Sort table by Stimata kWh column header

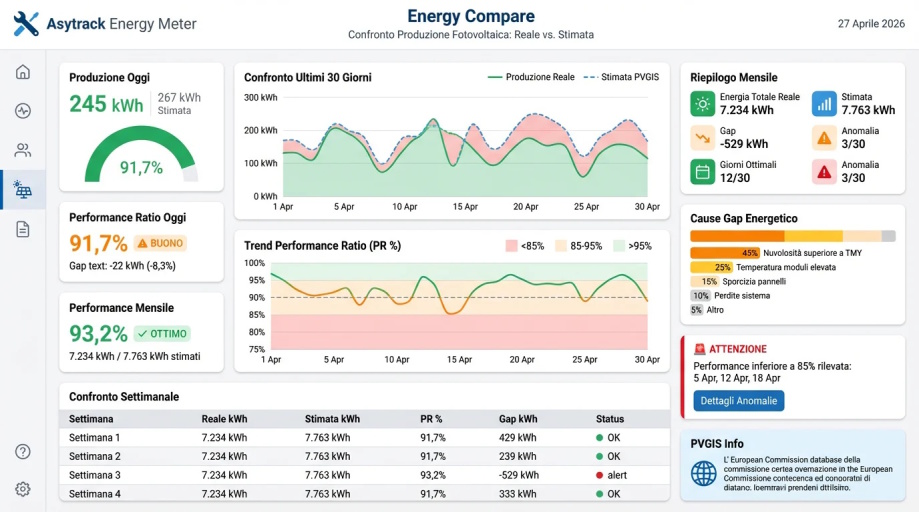click(332, 419)
